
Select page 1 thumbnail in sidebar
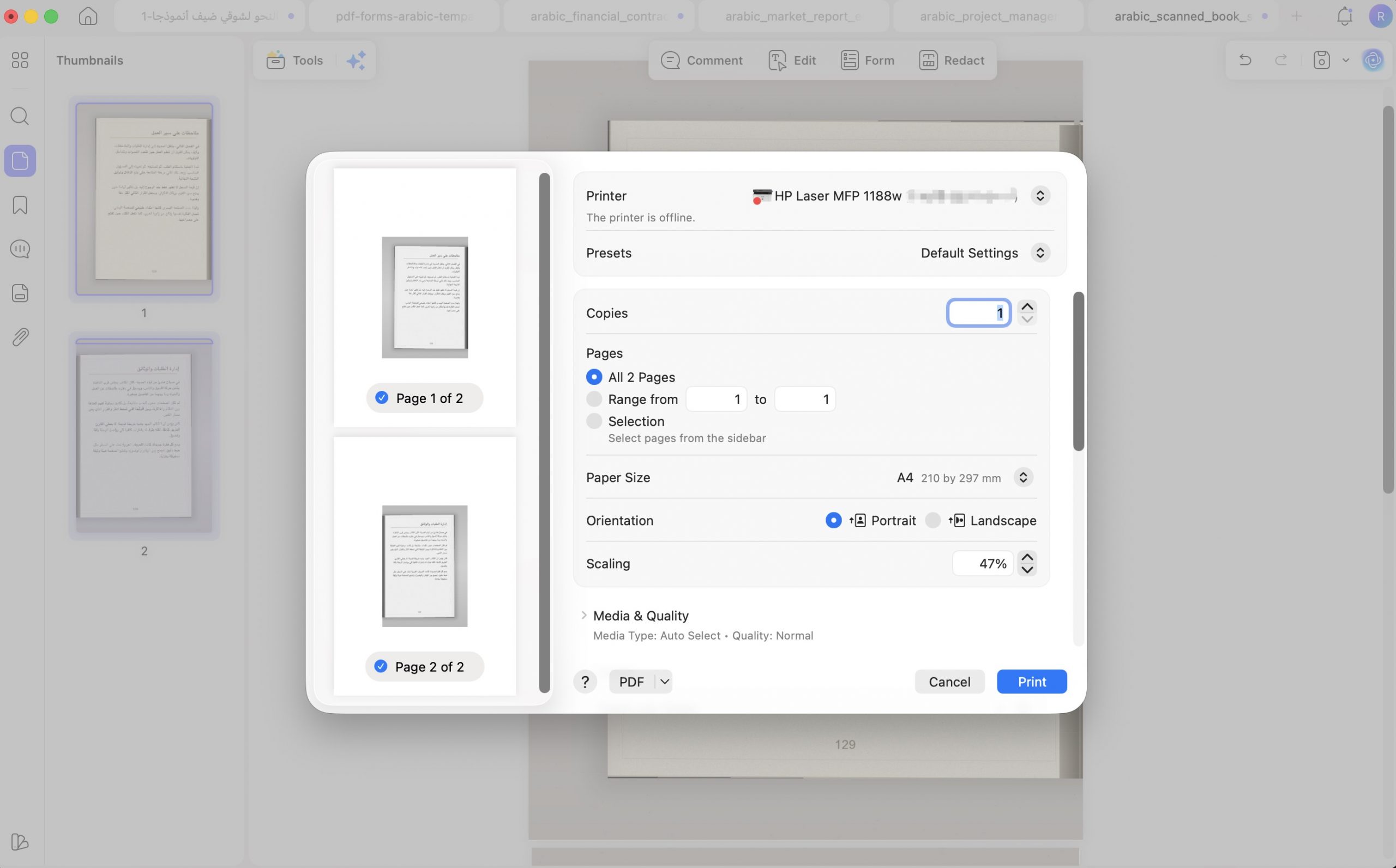(144, 198)
